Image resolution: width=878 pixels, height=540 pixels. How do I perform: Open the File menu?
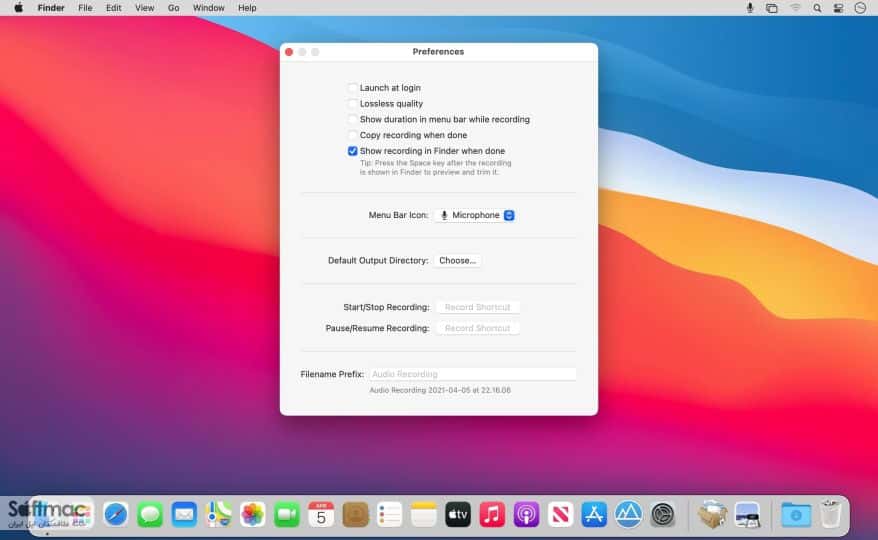(x=85, y=8)
